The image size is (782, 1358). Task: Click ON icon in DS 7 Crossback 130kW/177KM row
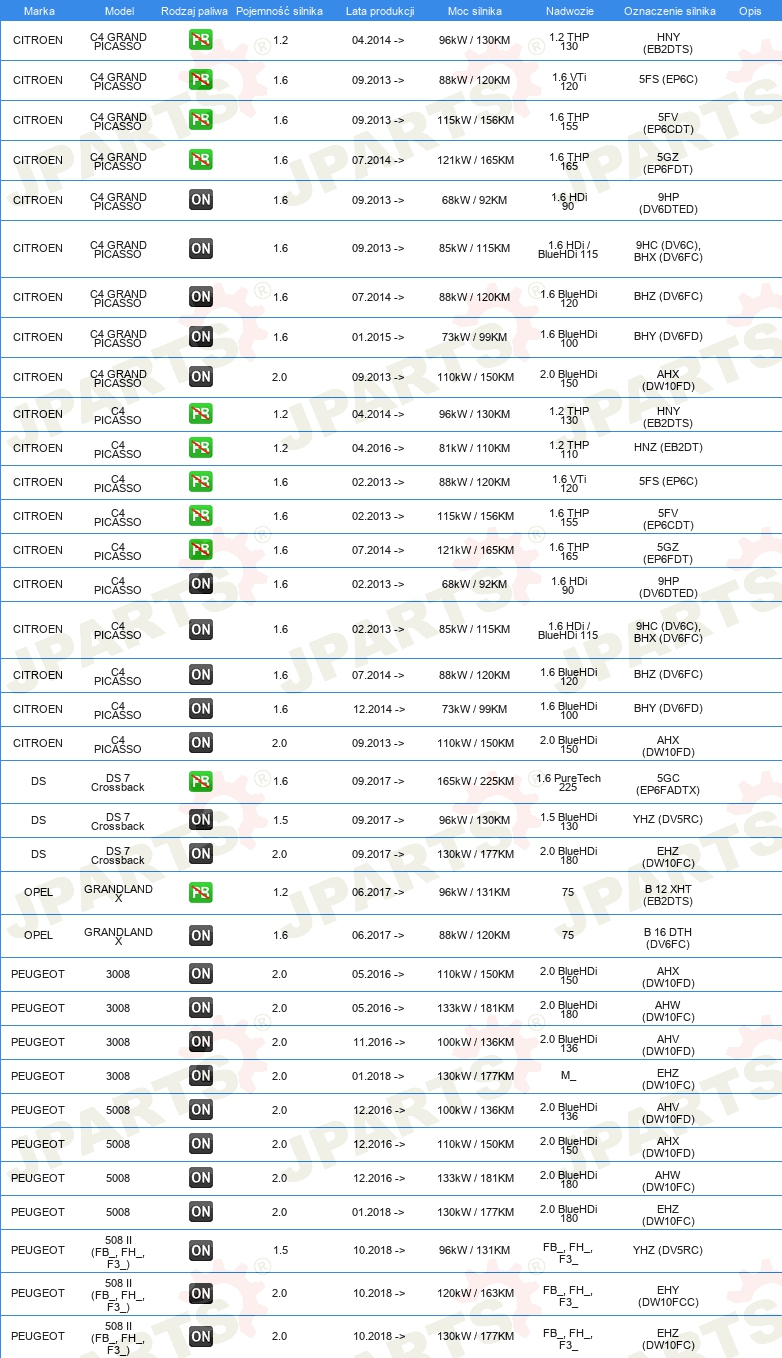tap(201, 854)
